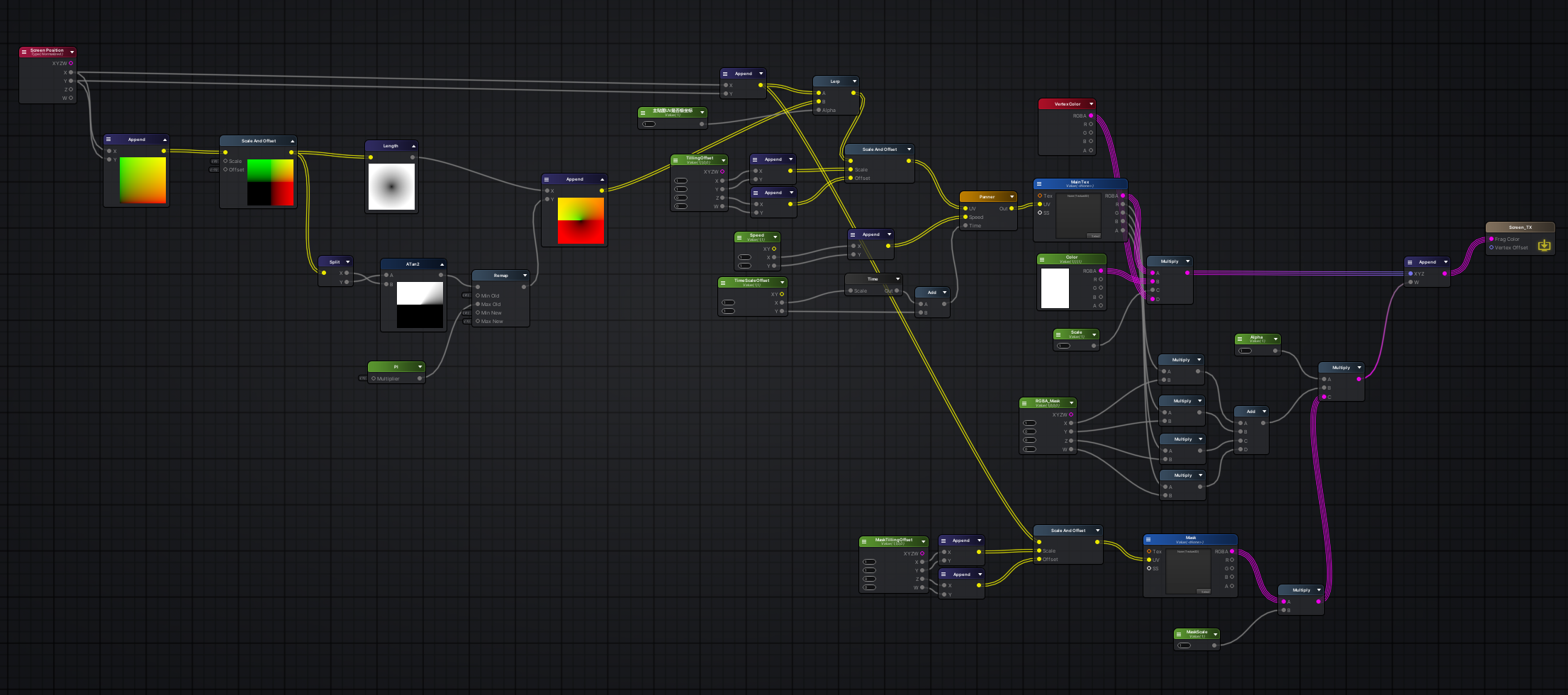The height and width of the screenshot is (695, 1568).
Task: Edit the TillingOffset W value field
Action: coord(681,206)
